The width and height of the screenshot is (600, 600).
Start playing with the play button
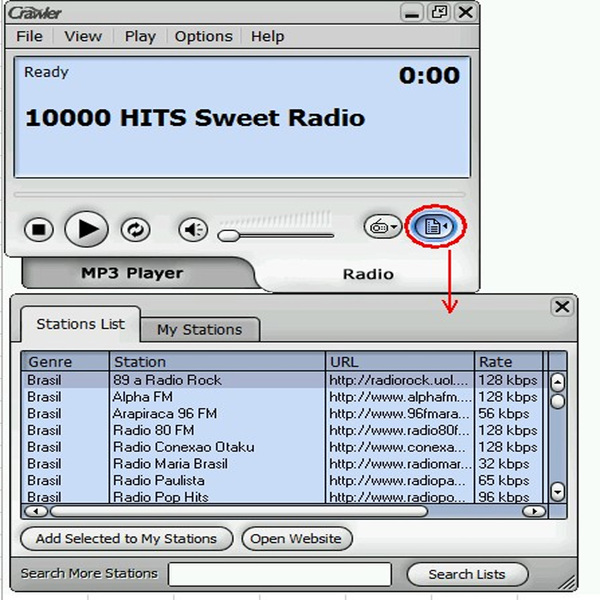coord(86,229)
